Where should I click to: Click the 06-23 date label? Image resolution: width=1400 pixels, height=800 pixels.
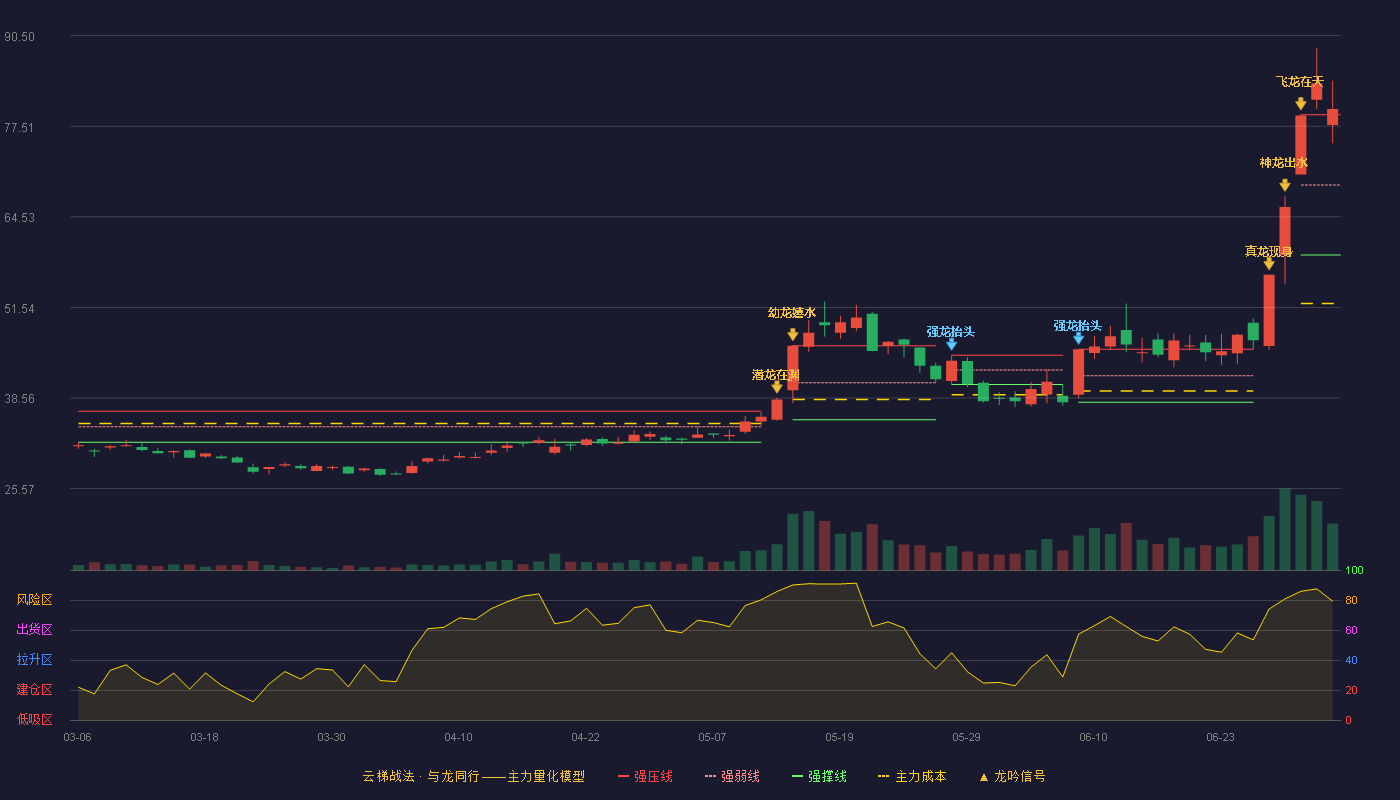coord(1220,737)
